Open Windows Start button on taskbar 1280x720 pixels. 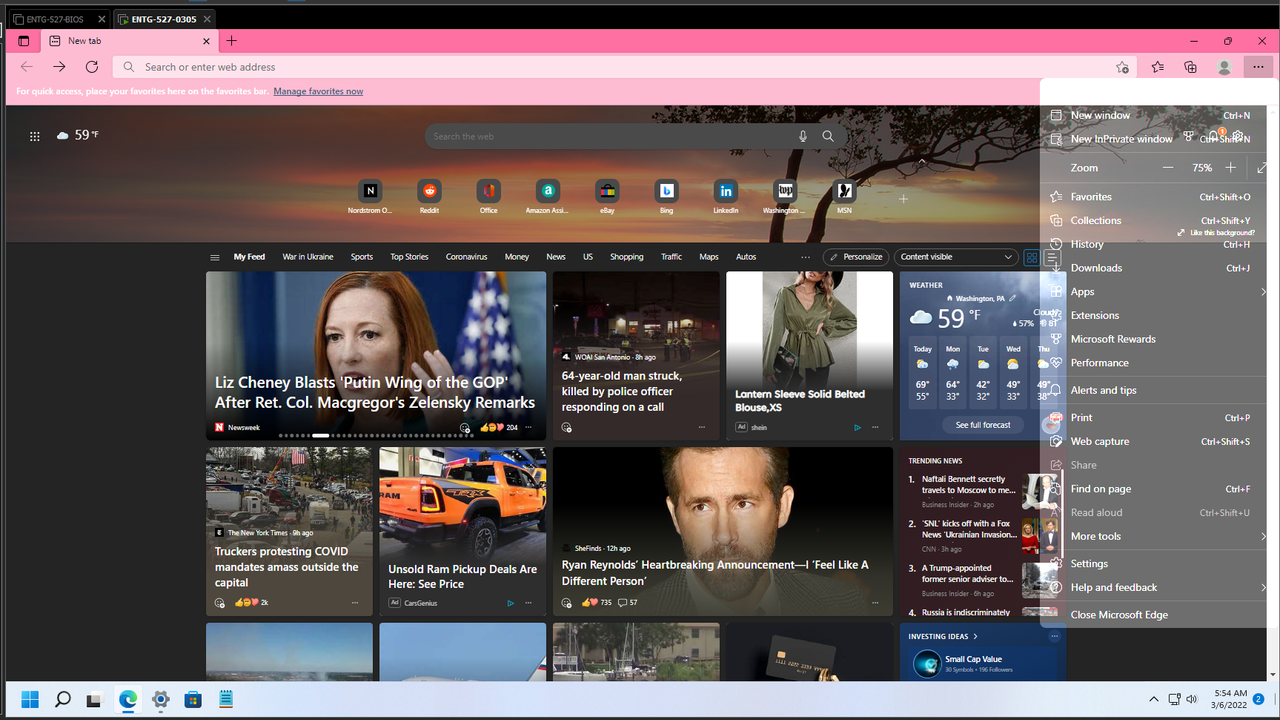tap(30, 699)
